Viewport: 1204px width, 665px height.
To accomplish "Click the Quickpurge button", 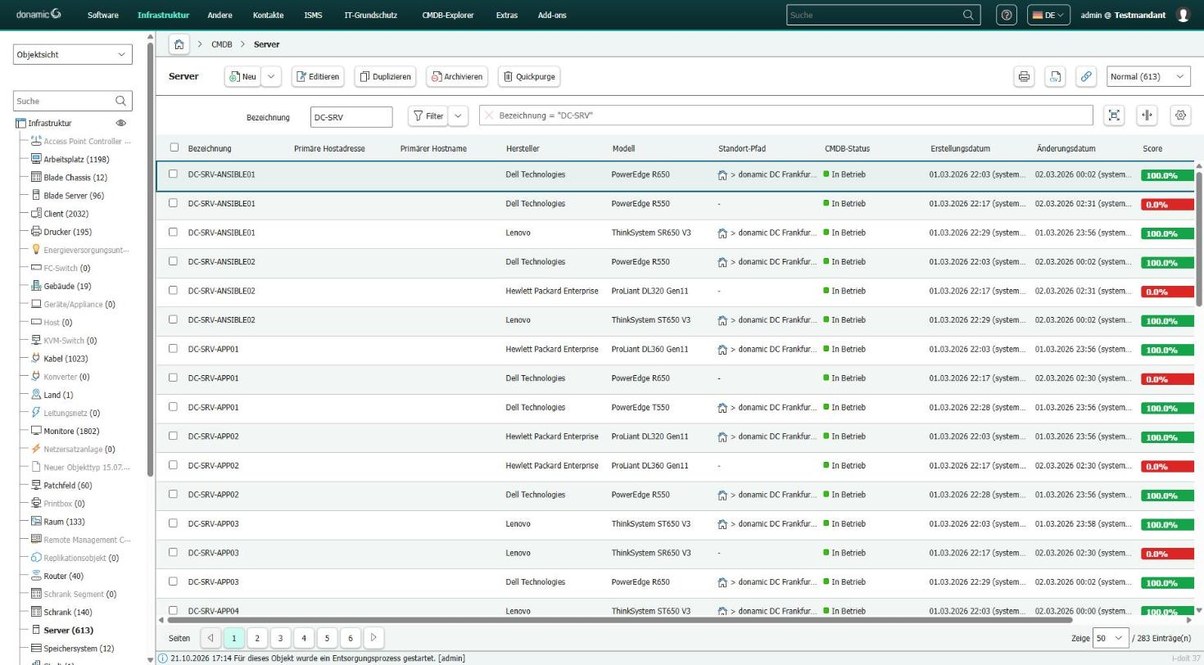I will (x=529, y=77).
